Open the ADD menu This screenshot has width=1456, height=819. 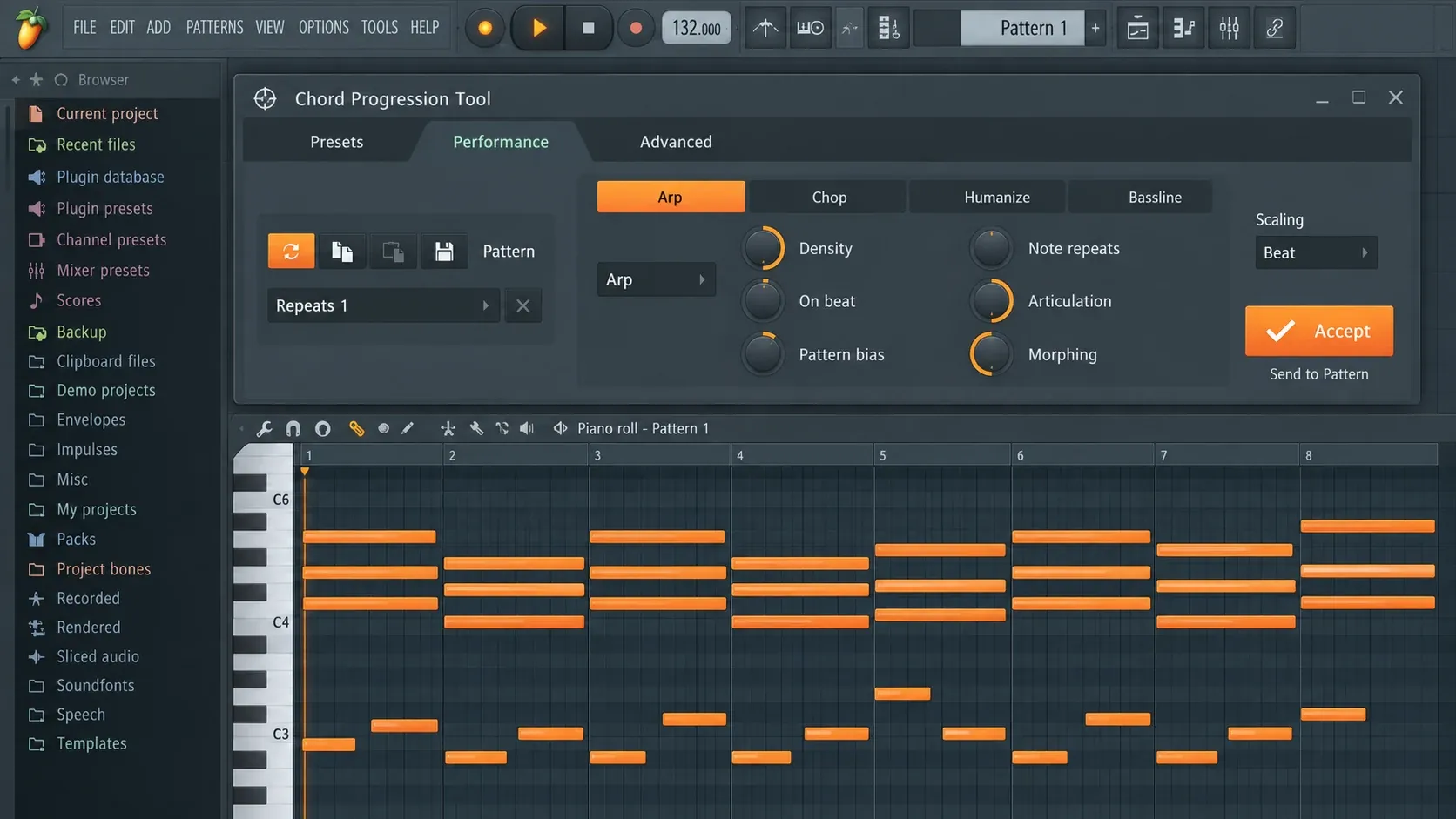tap(158, 28)
